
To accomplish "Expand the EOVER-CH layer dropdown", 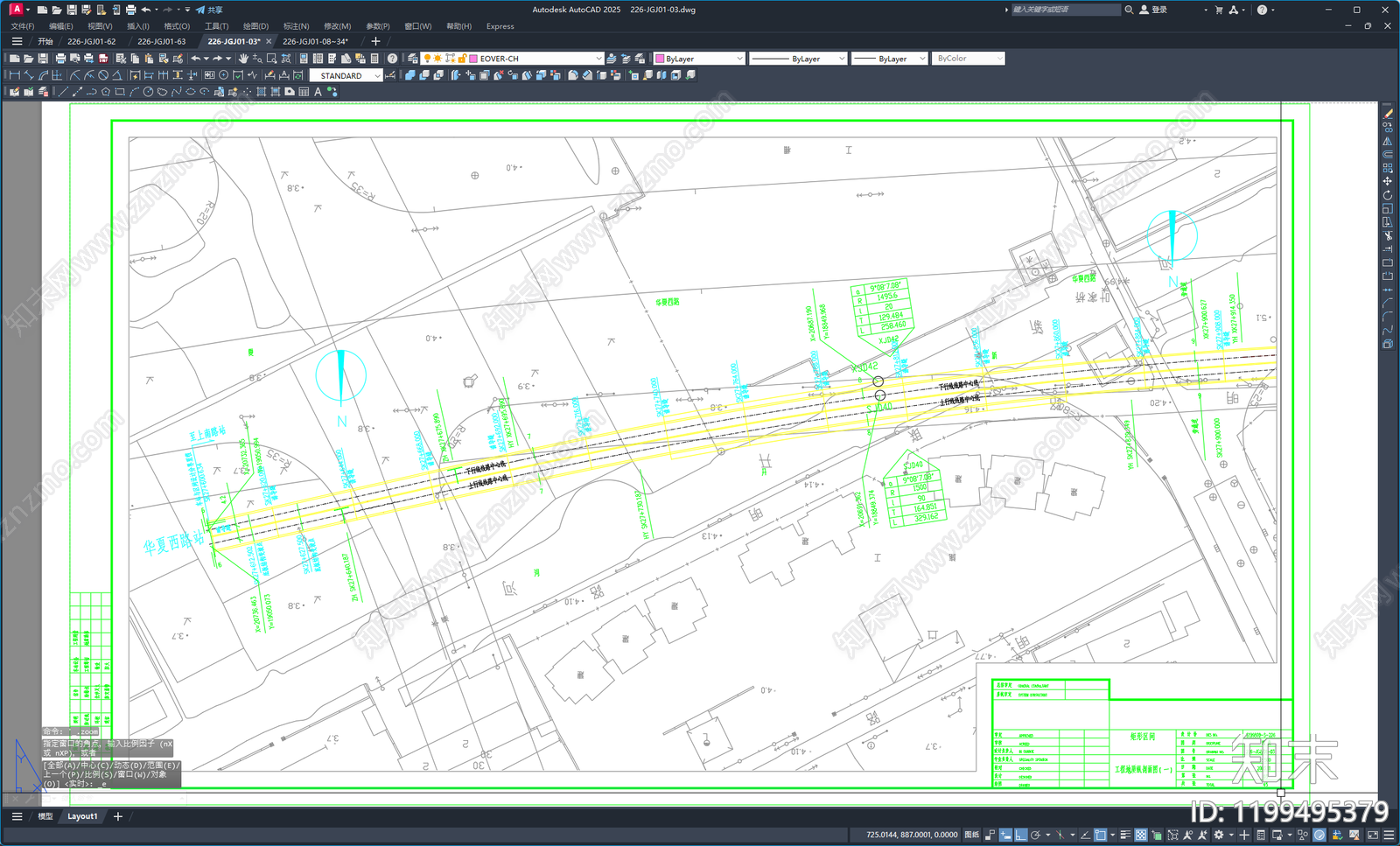I will (599, 59).
